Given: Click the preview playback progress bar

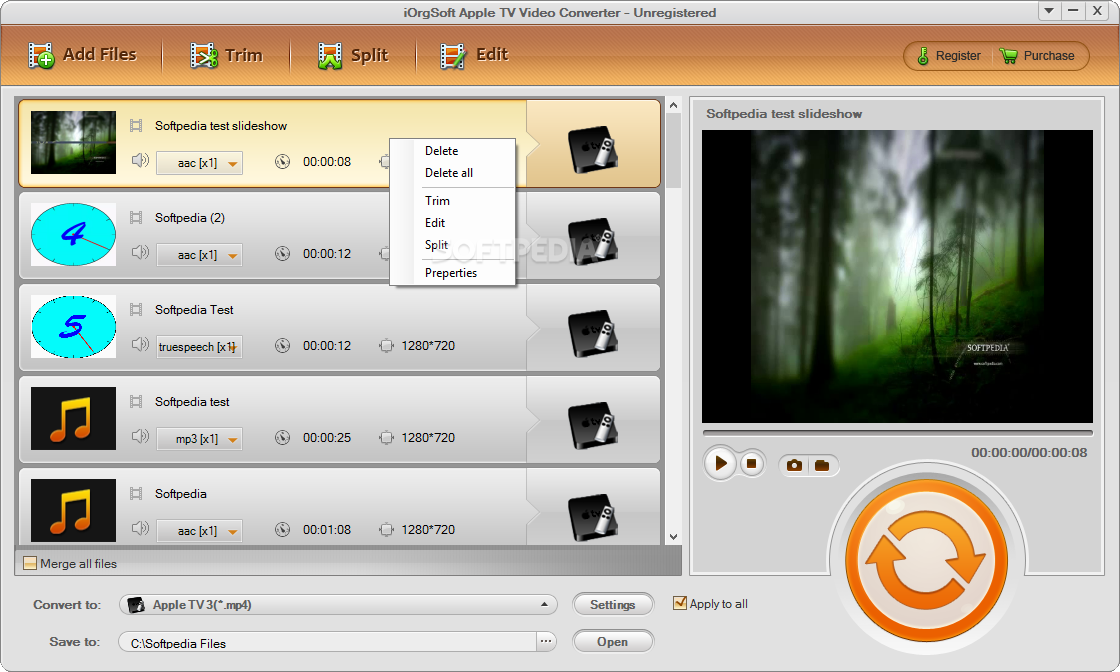Looking at the screenshot, I should point(898,433).
